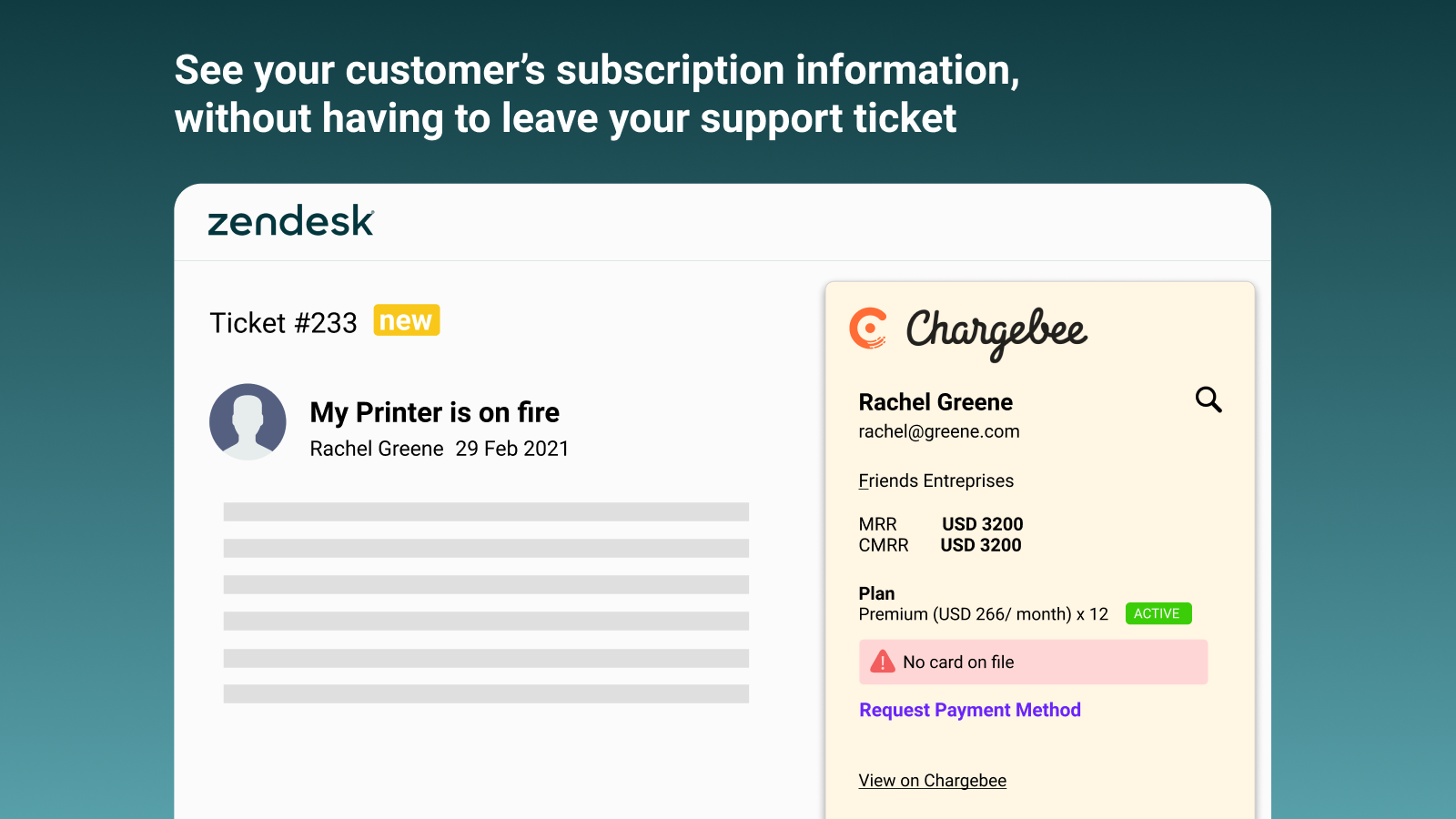Select the "My Printer is on fire" subject
The width and height of the screenshot is (1456, 819).
[434, 412]
